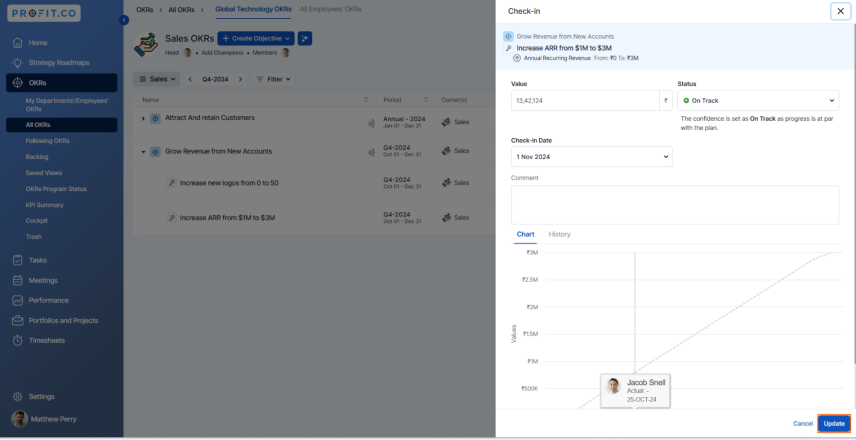This screenshot has width=856, height=440.
Task: Open Timesheets stopwatch icon
Action: point(18,341)
